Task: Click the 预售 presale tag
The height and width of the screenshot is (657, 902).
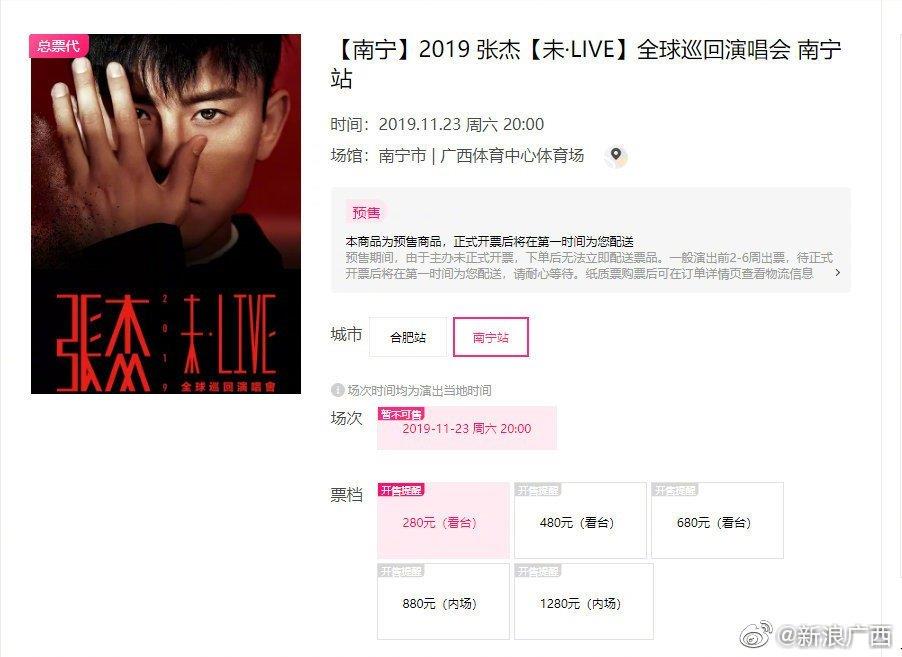Action: tap(366, 213)
